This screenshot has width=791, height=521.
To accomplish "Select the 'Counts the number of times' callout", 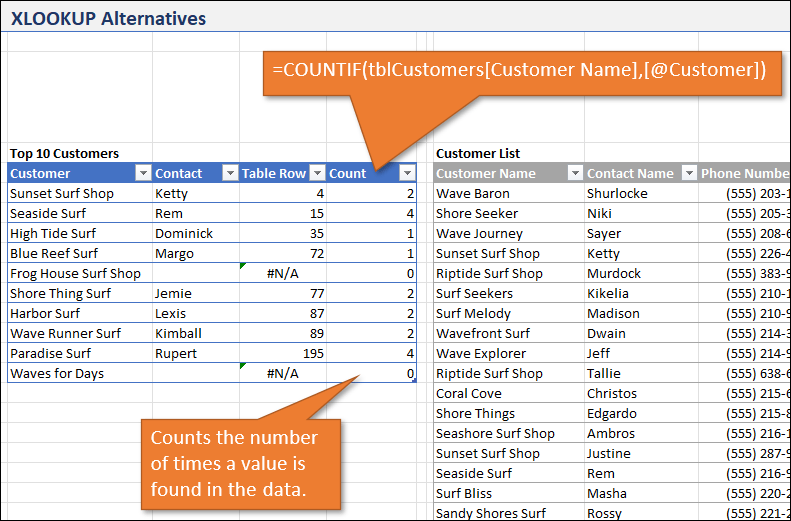I will tap(234, 464).
